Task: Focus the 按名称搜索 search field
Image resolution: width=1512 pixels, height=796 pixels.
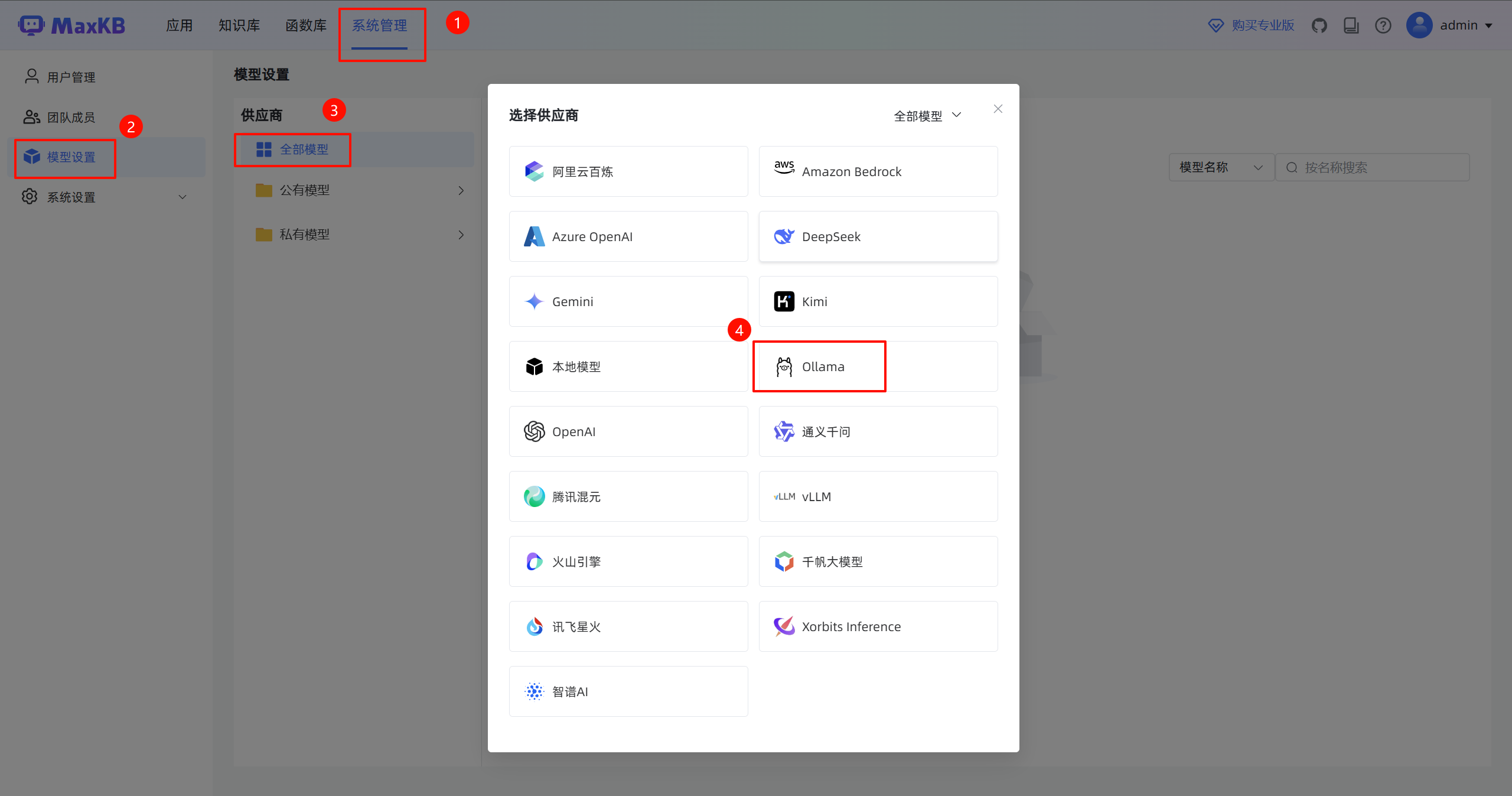Action: (1373, 167)
